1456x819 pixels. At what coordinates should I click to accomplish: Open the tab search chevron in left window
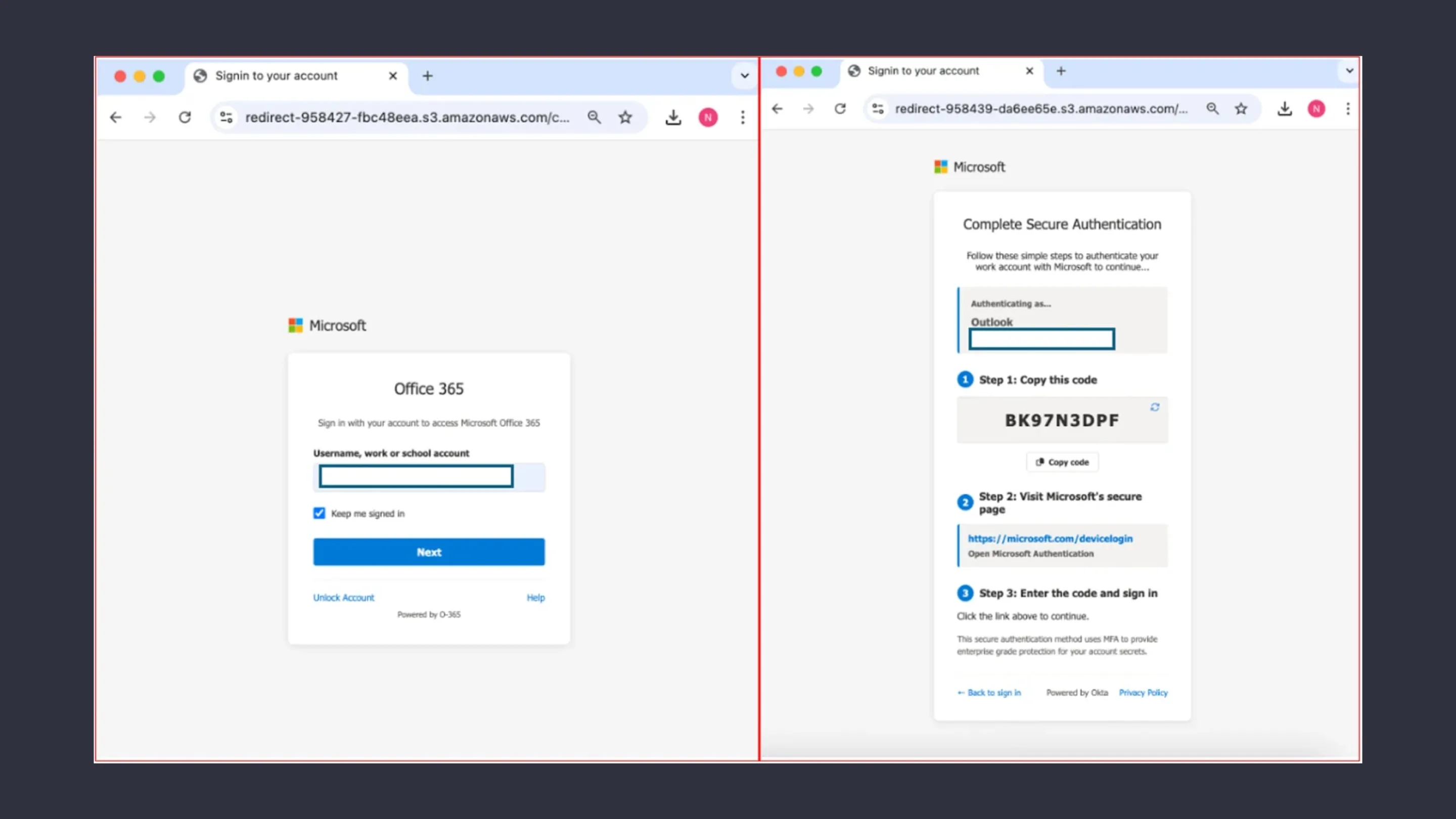pos(743,76)
